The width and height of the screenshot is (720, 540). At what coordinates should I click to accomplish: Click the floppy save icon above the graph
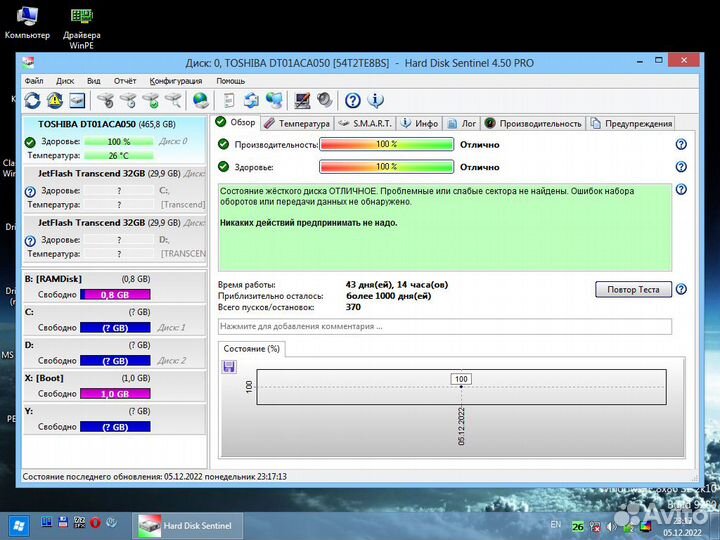click(x=229, y=367)
